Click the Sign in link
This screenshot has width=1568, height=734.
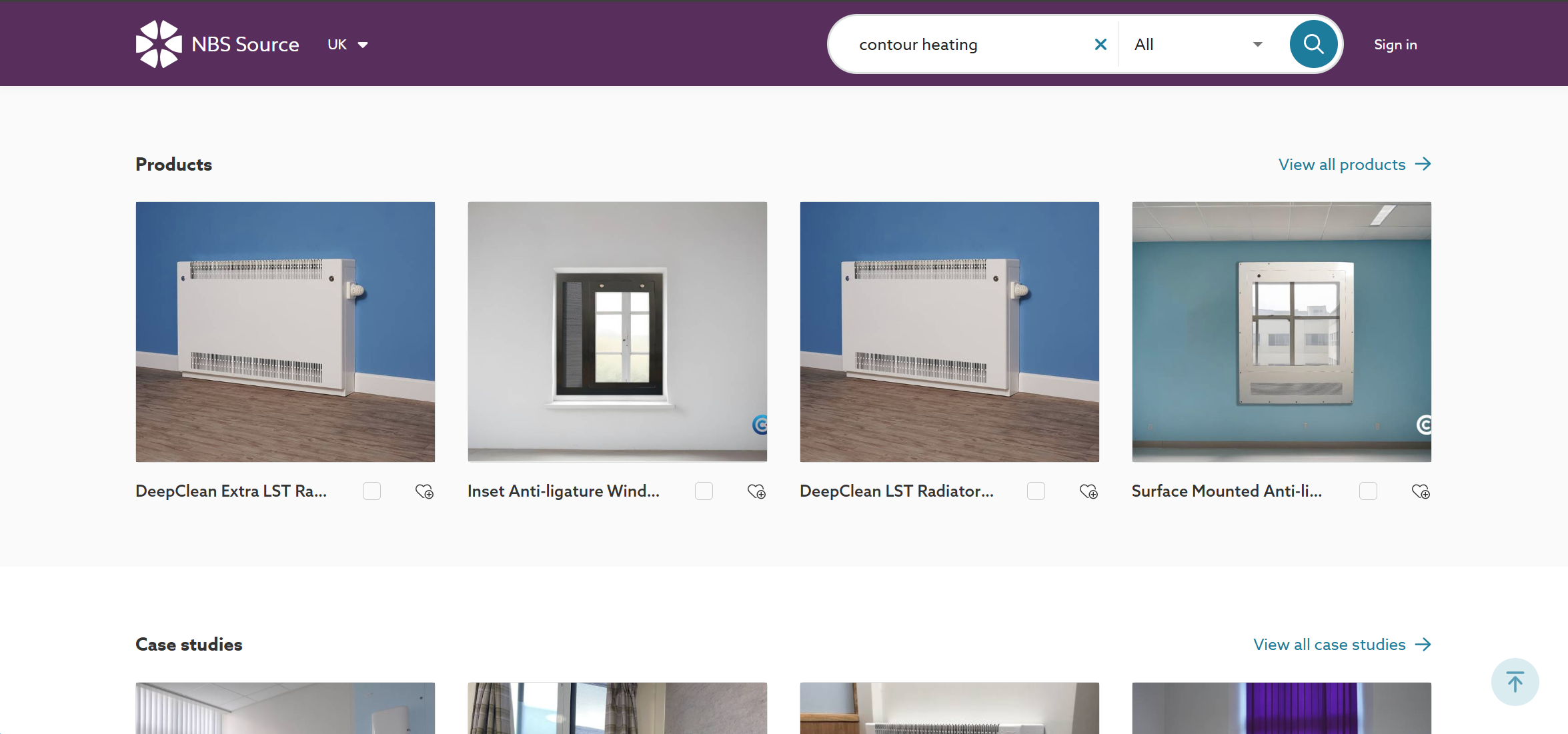point(1395,45)
